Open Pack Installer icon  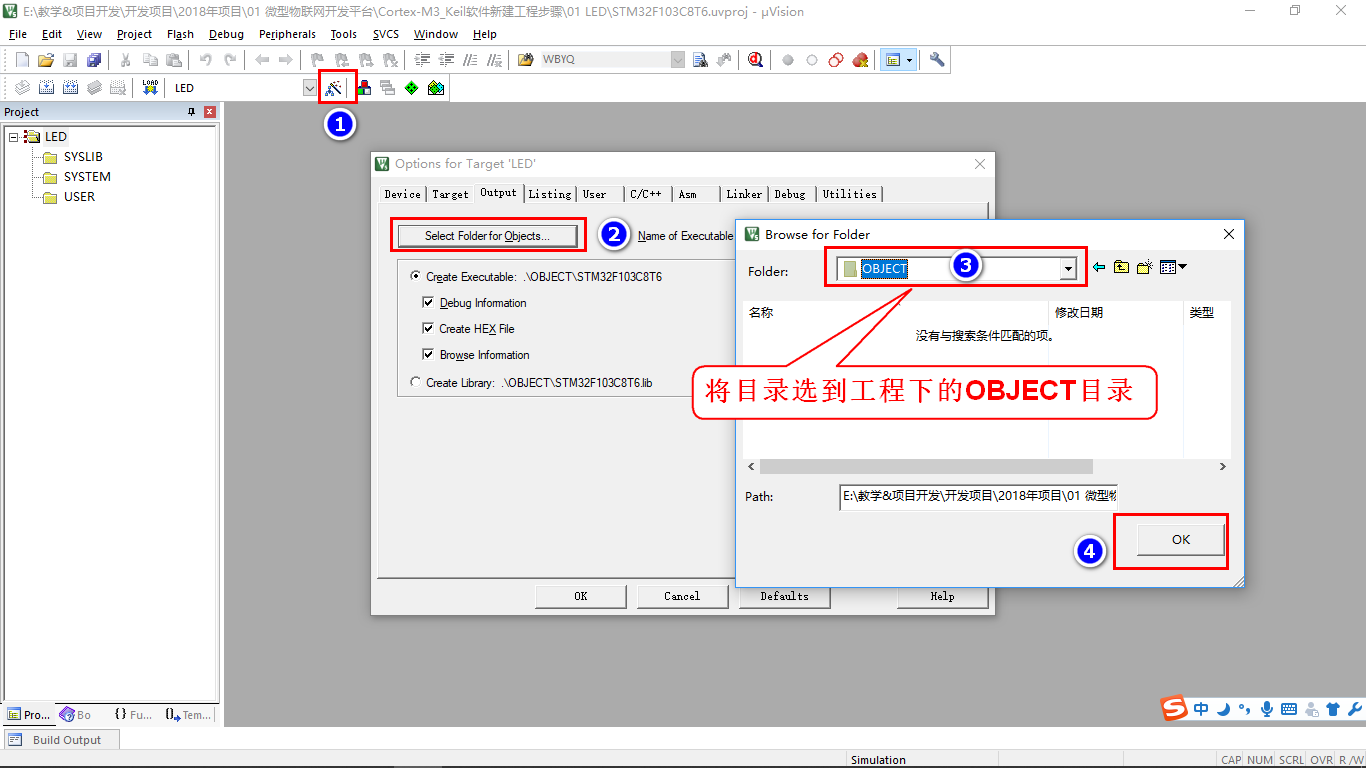click(436, 88)
